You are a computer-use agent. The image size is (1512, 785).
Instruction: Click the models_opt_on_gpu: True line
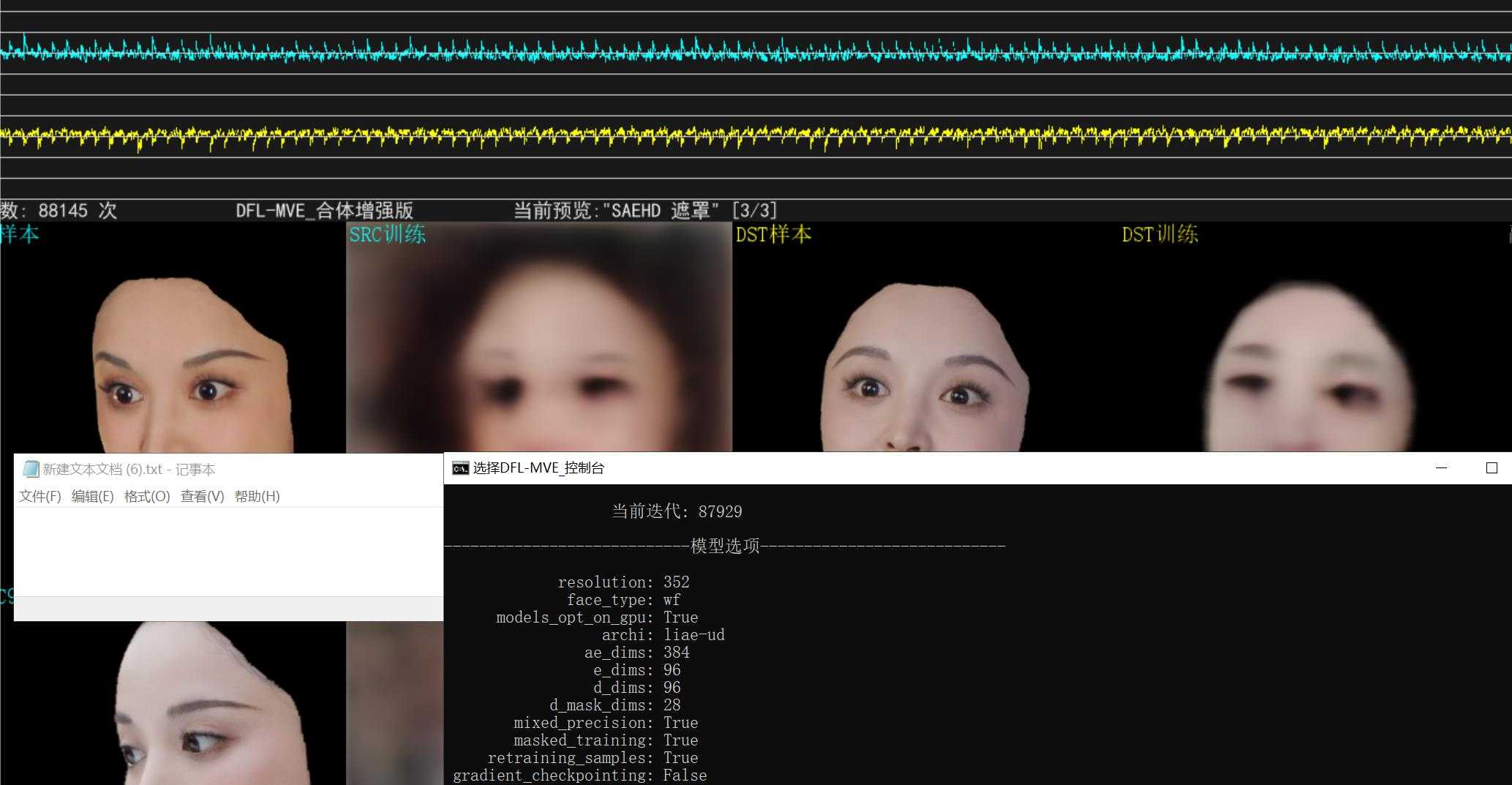click(597, 617)
